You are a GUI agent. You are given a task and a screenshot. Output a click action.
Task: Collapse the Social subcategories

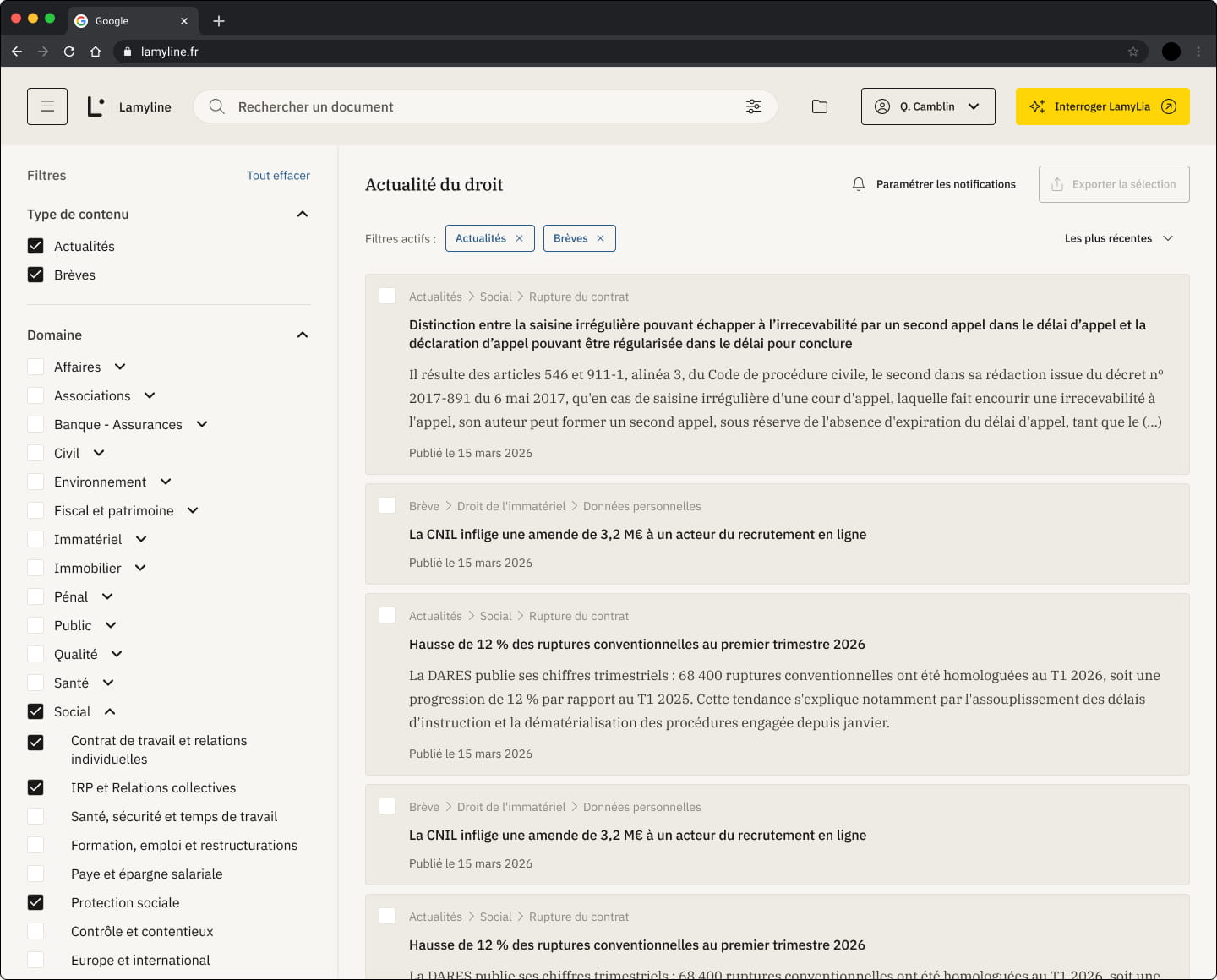tap(110, 711)
